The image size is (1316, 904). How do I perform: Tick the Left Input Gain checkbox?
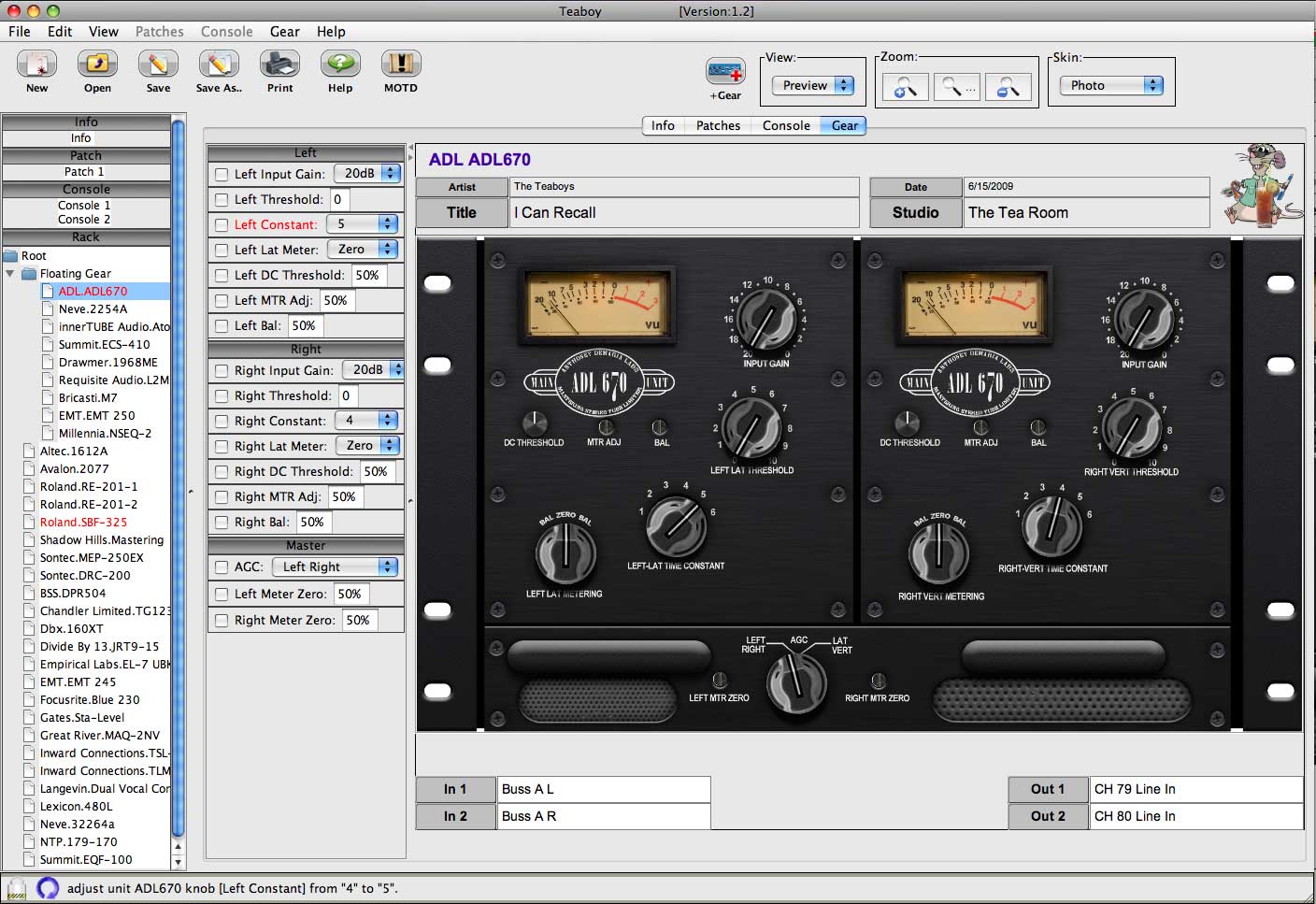coord(222,174)
